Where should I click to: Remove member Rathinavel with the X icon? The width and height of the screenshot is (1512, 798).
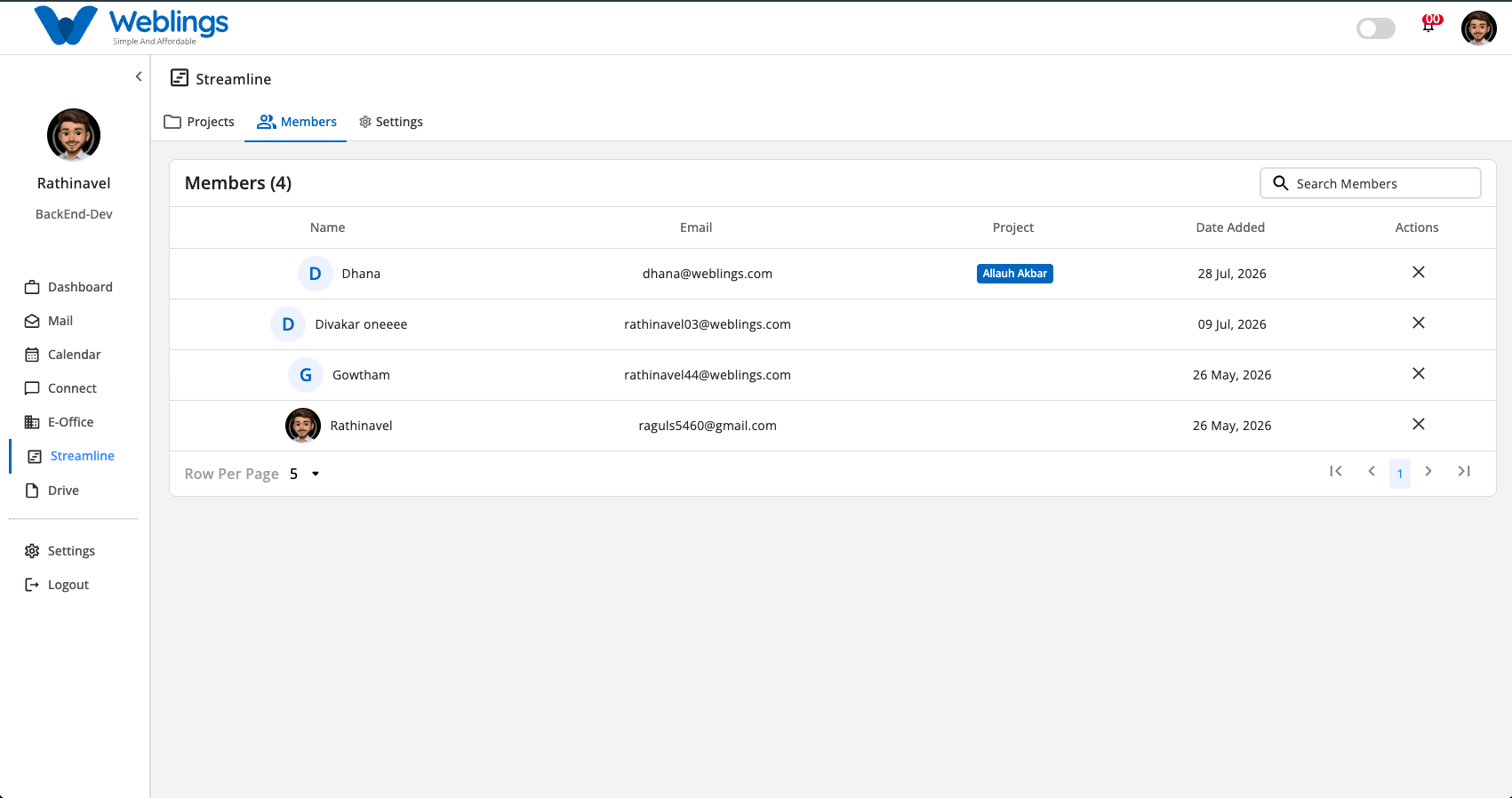pos(1419,424)
